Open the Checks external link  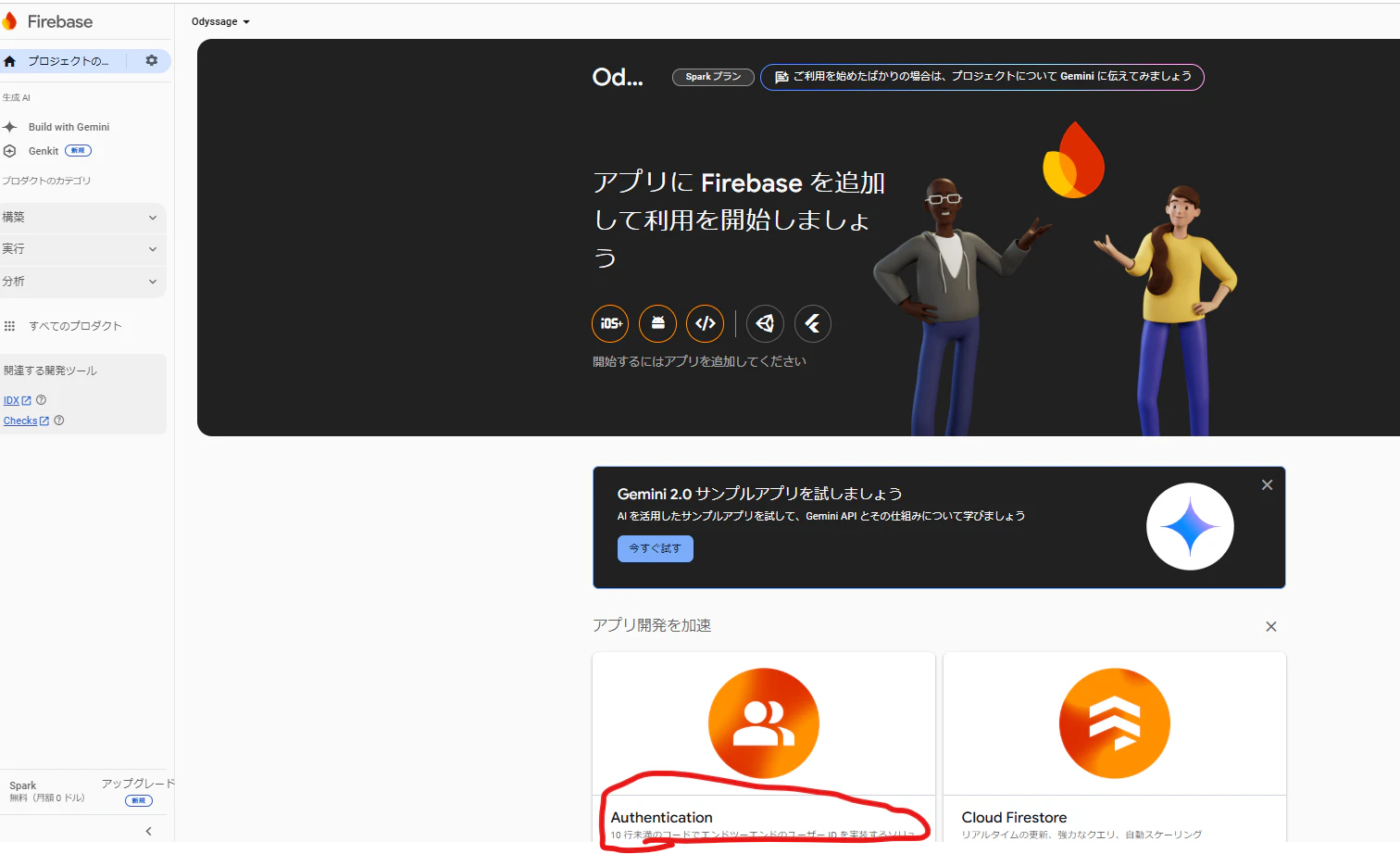(x=26, y=421)
